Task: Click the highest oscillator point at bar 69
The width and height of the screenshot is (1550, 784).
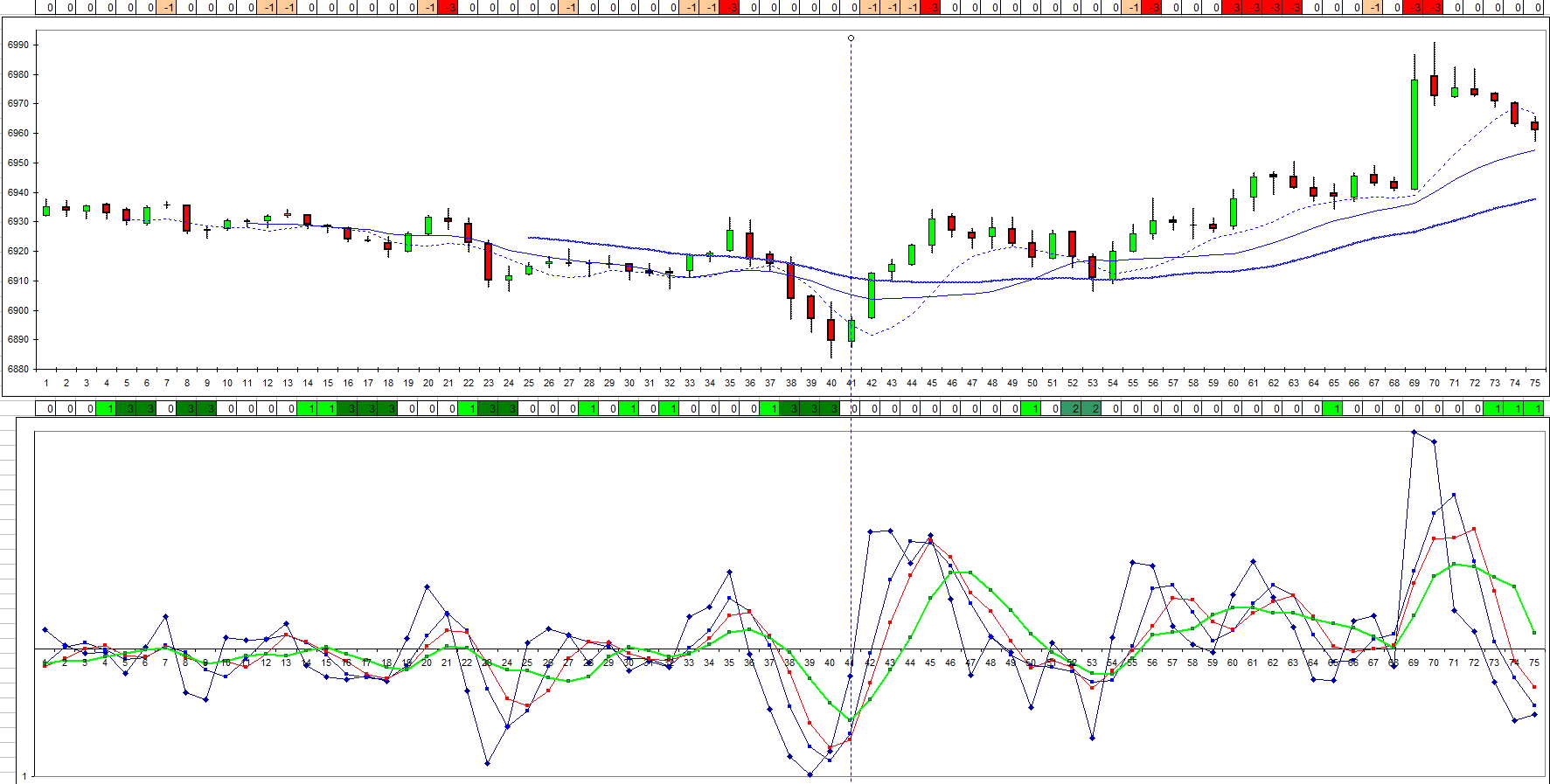Action: coord(1414,432)
